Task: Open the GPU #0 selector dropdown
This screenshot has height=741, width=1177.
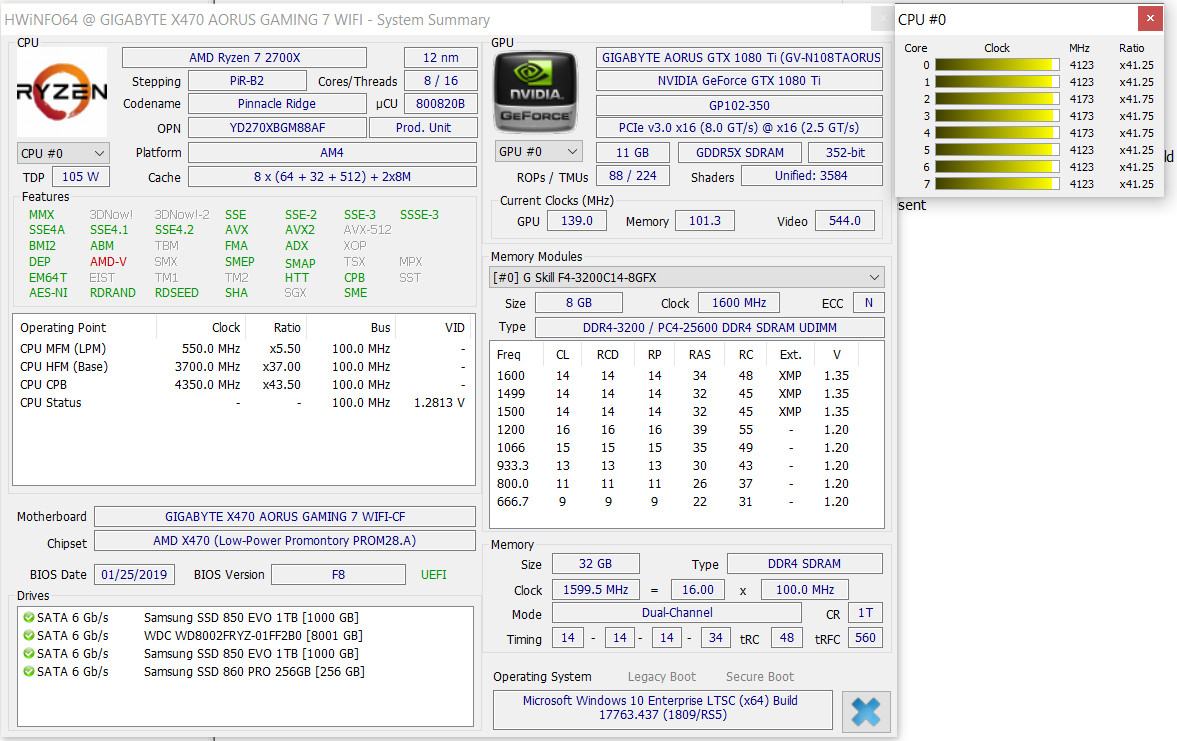Action: click(x=537, y=152)
